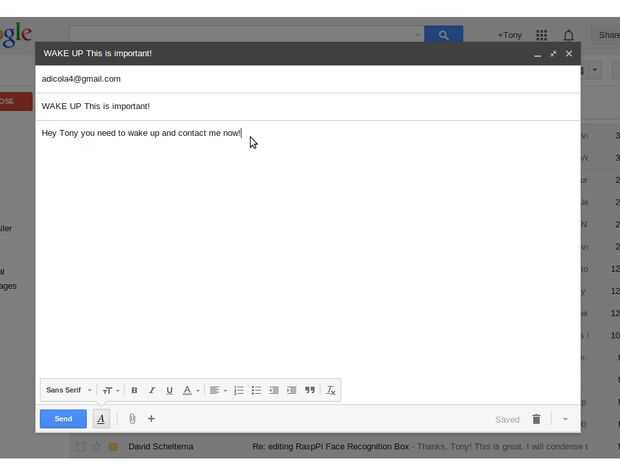The width and height of the screenshot is (620, 465).
Task: Minimize the compose window
Action: click(537, 54)
